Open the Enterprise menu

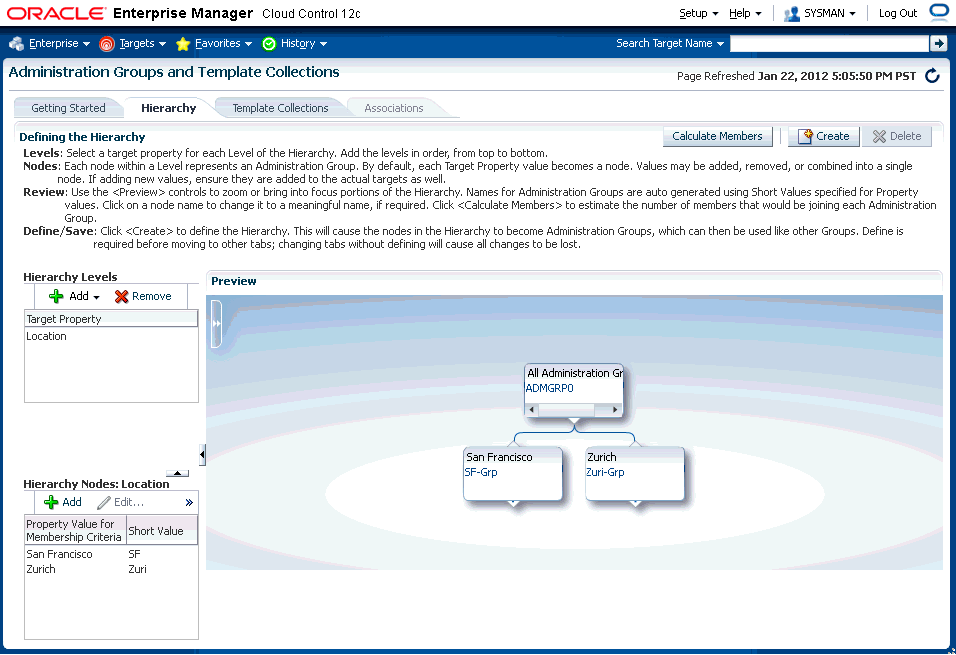tap(59, 43)
